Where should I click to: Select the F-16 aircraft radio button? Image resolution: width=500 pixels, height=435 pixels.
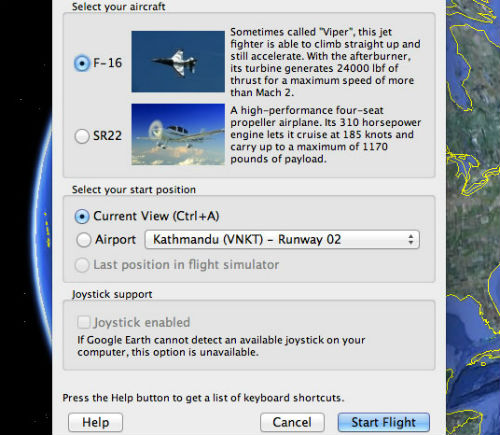[82, 63]
